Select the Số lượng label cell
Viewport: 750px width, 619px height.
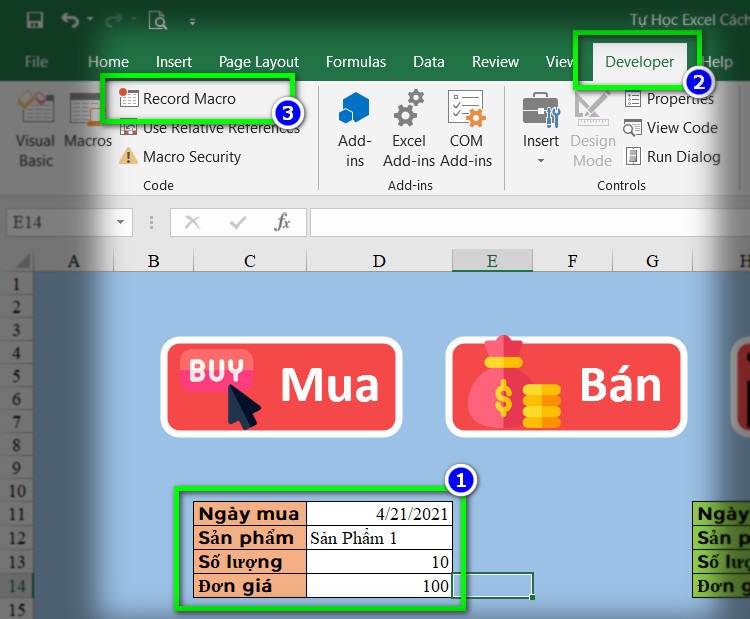pos(250,562)
